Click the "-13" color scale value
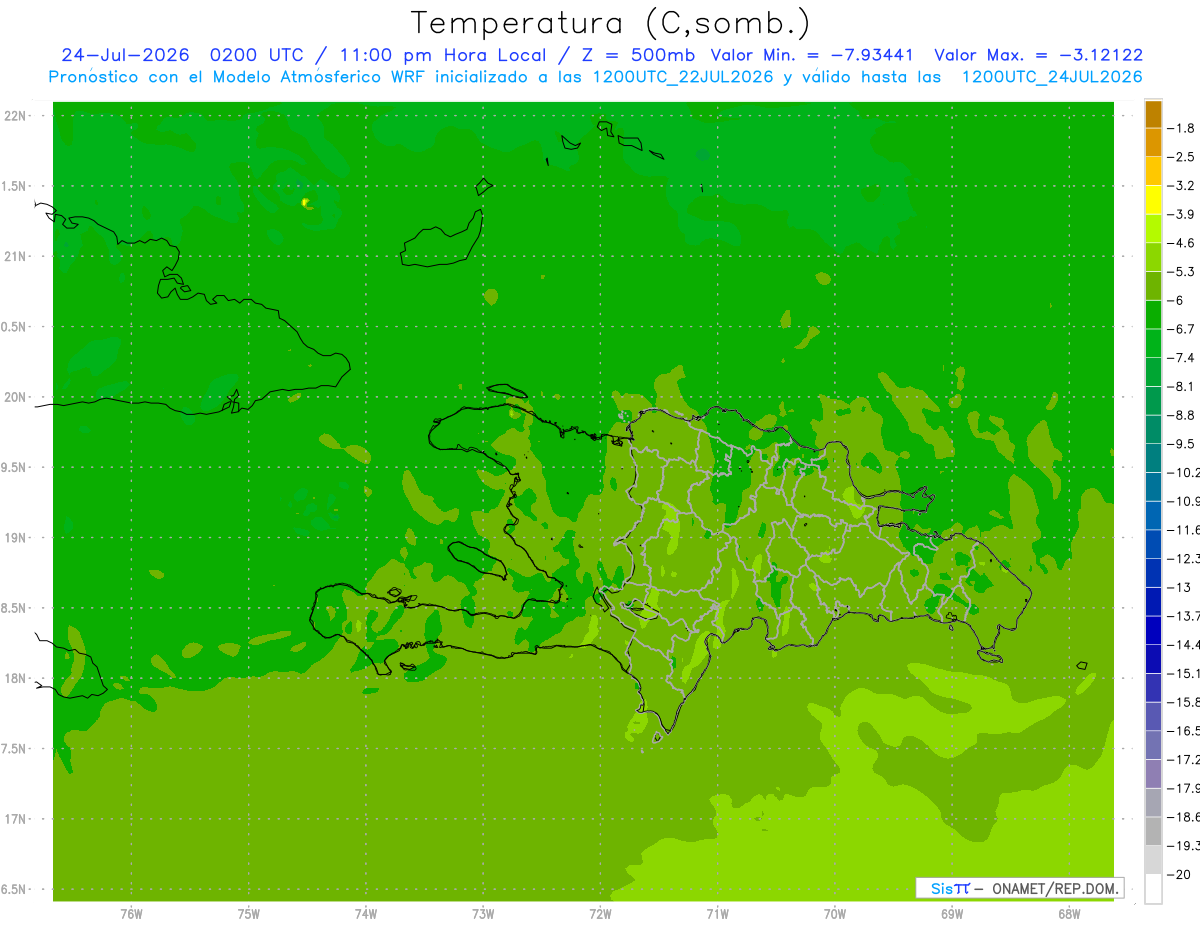Screen dimensions: 1200x927 [1178, 587]
